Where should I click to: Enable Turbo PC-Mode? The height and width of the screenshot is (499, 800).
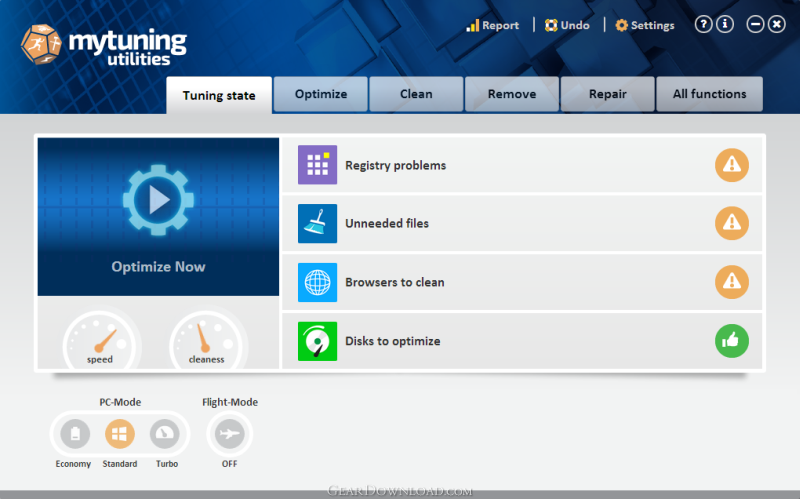coord(165,434)
